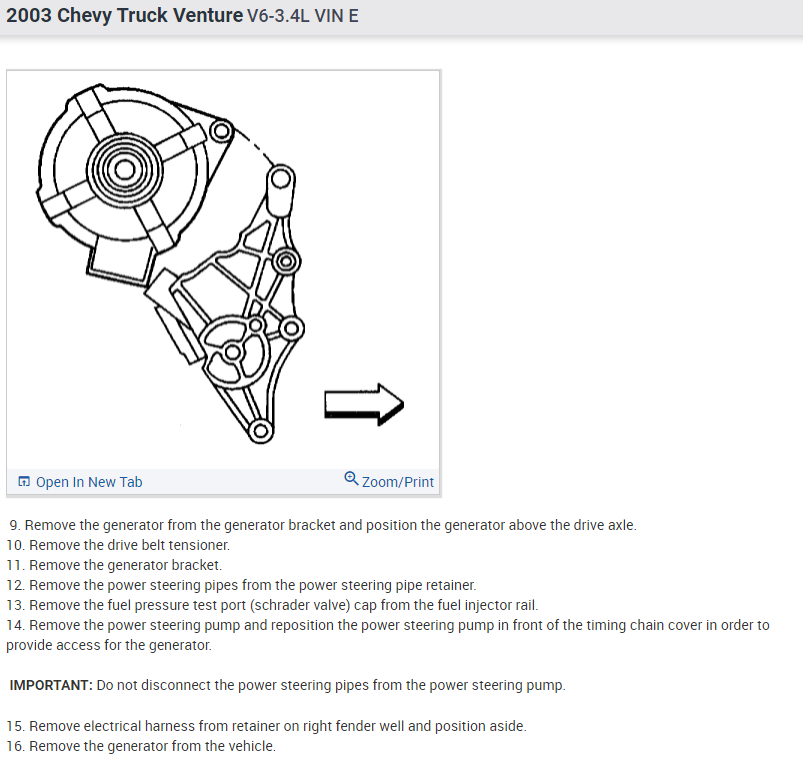Click step 11 Remove the generator bracket
Image resolution: width=803 pixels, height=776 pixels.
114,565
